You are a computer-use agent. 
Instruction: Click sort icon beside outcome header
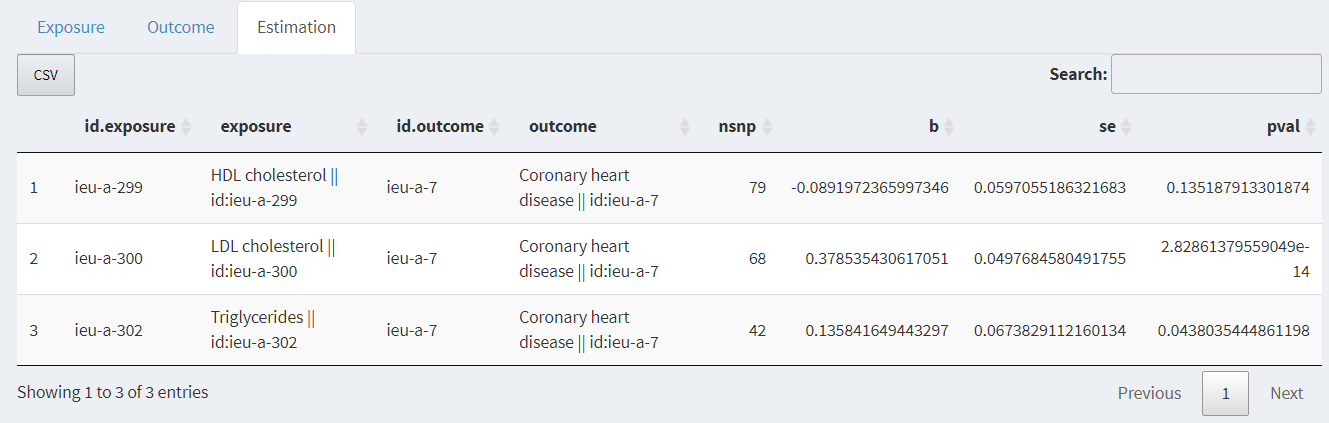click(685, 127)
